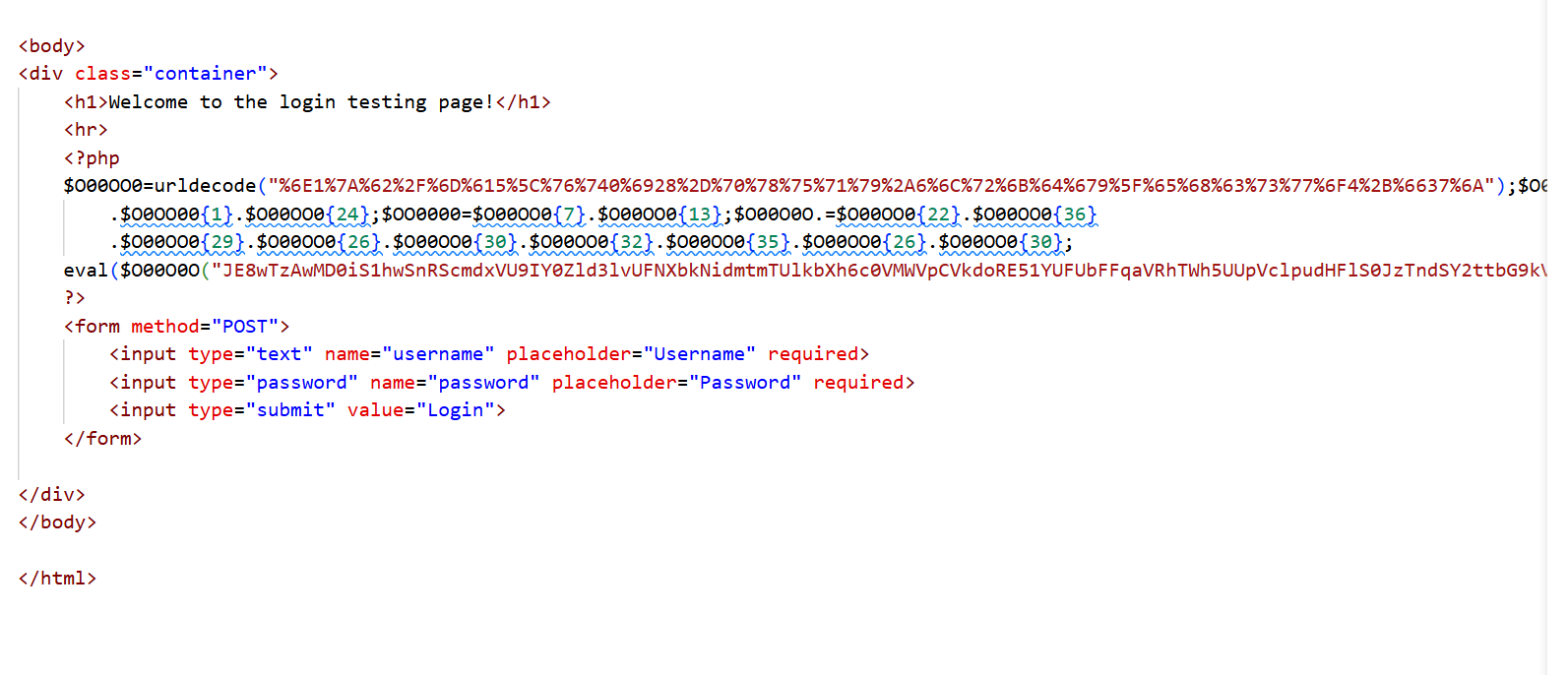Click the $O00O00{36} index expression
Screen dimensions: 1568x675
pyautogui.click(x=1035, y=215)
